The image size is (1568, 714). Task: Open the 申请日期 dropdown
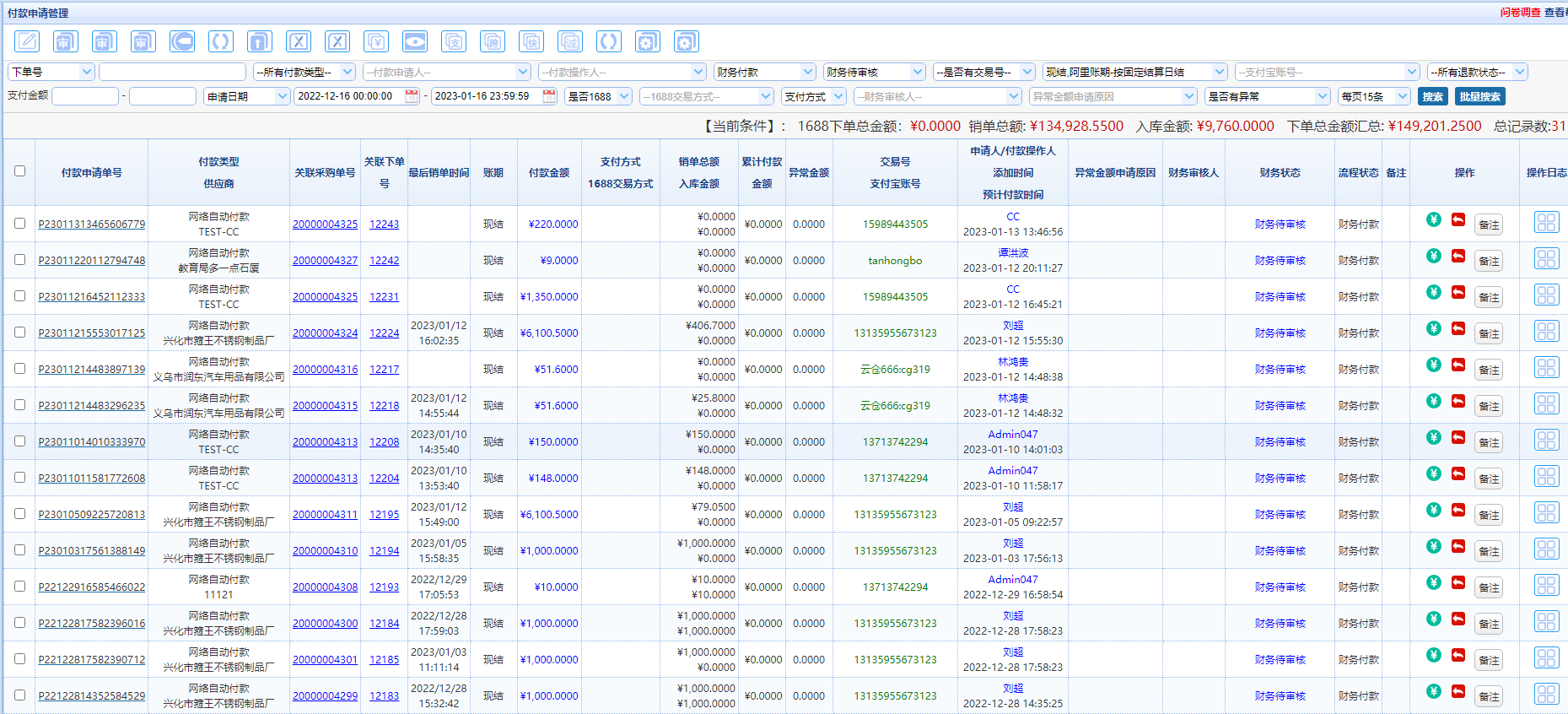click(x=247, y=96)
